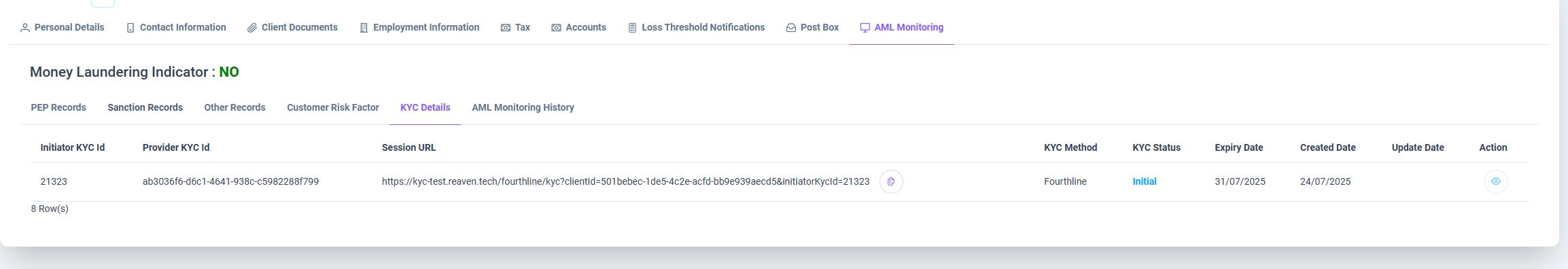Open the AML Monitoring History sub-tab
Screen dimensions: 1568x269
coord(523,107)
